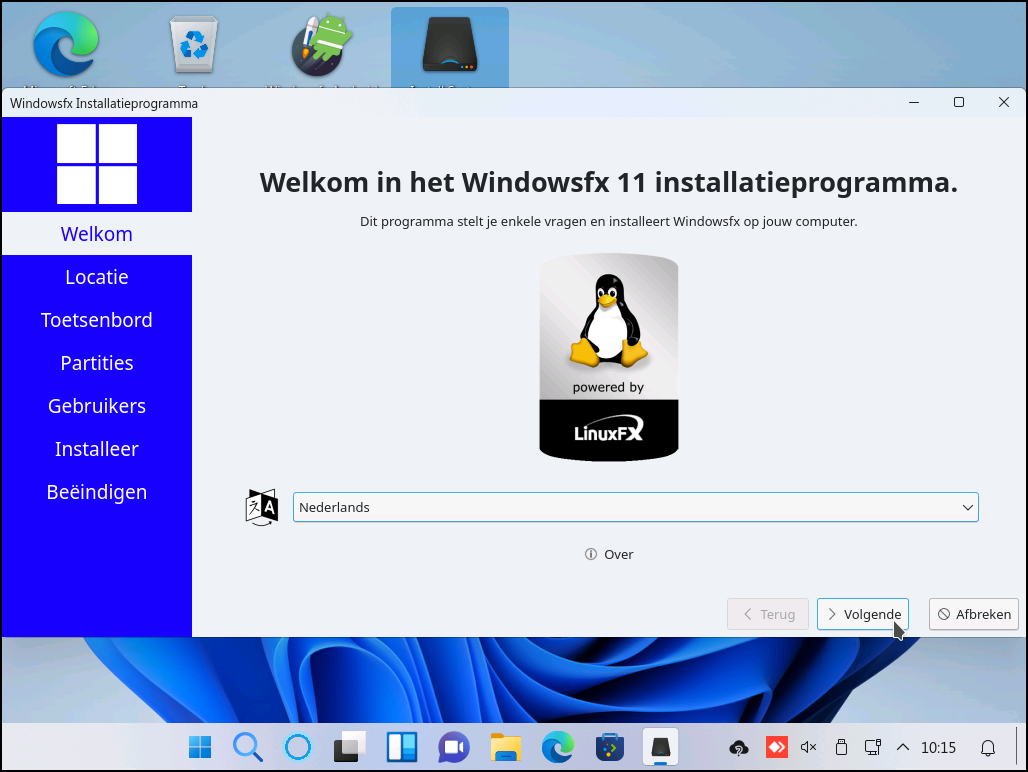Image resolution: width=1028 pixels, height=772 pixels.
Task: Go to the Locatie step
Action: pyautogui.click(x=97, y=277)
